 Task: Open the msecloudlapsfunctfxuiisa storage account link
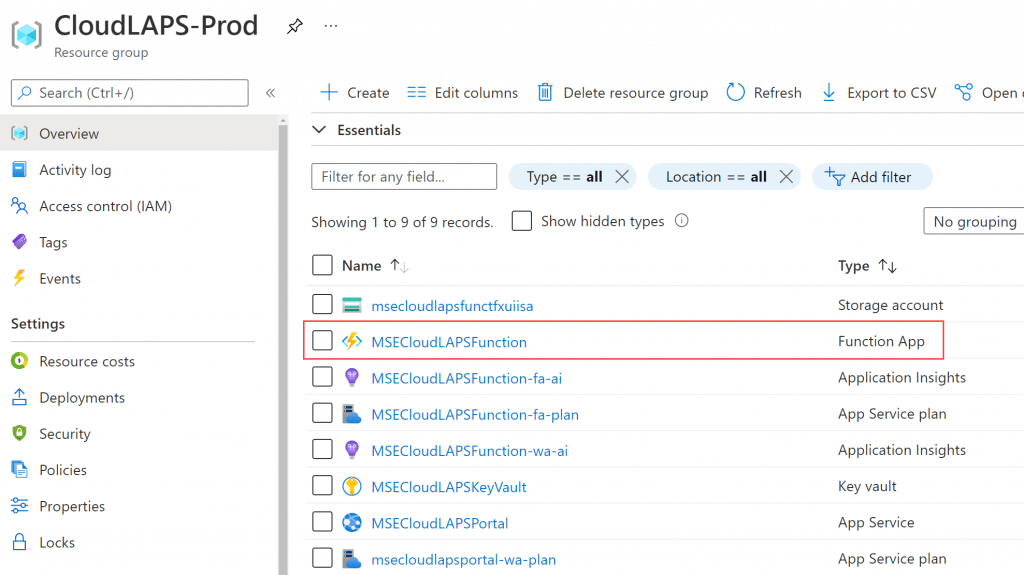click(x=452, y=306)
